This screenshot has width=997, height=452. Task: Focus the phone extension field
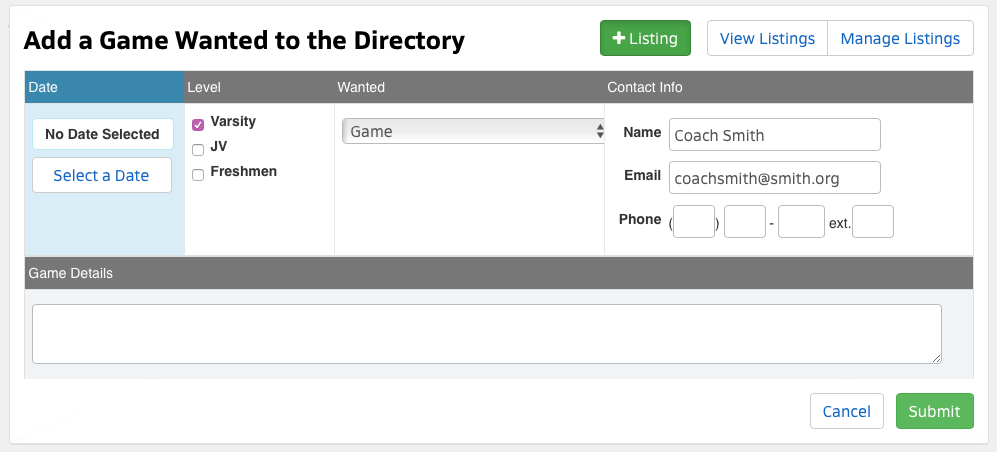[x=872, y=222]
